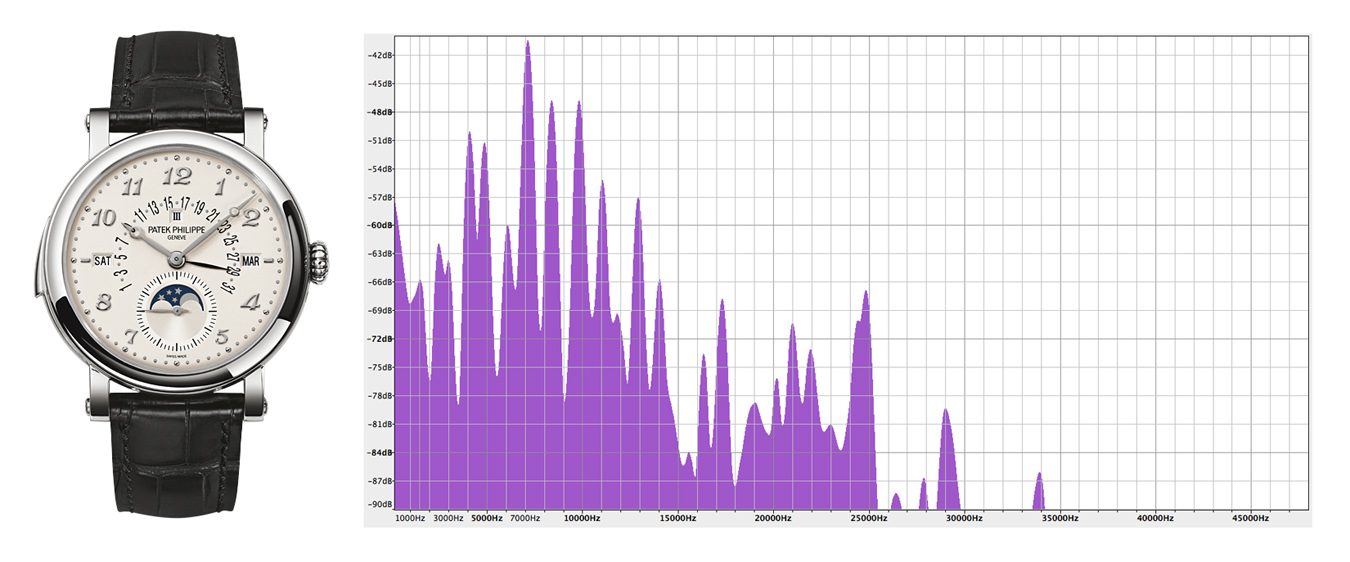Image resolution: width=1350 pixels, height=562 pixels.
Task: Click the 25000Hz frequency label
Action: 867,519
